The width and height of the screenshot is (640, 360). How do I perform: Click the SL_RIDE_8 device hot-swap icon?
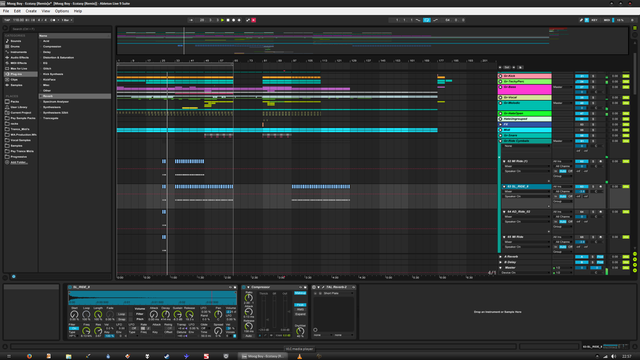coord(230,287)
